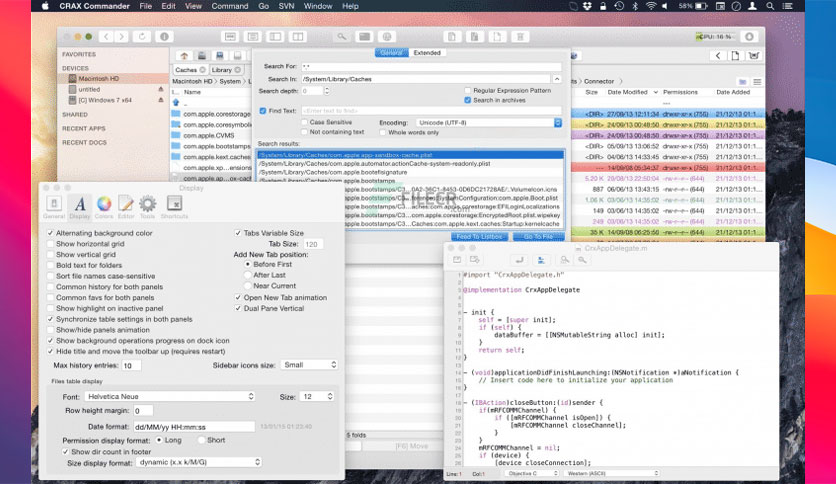Open the font Size combo box

tap(317, 397)
